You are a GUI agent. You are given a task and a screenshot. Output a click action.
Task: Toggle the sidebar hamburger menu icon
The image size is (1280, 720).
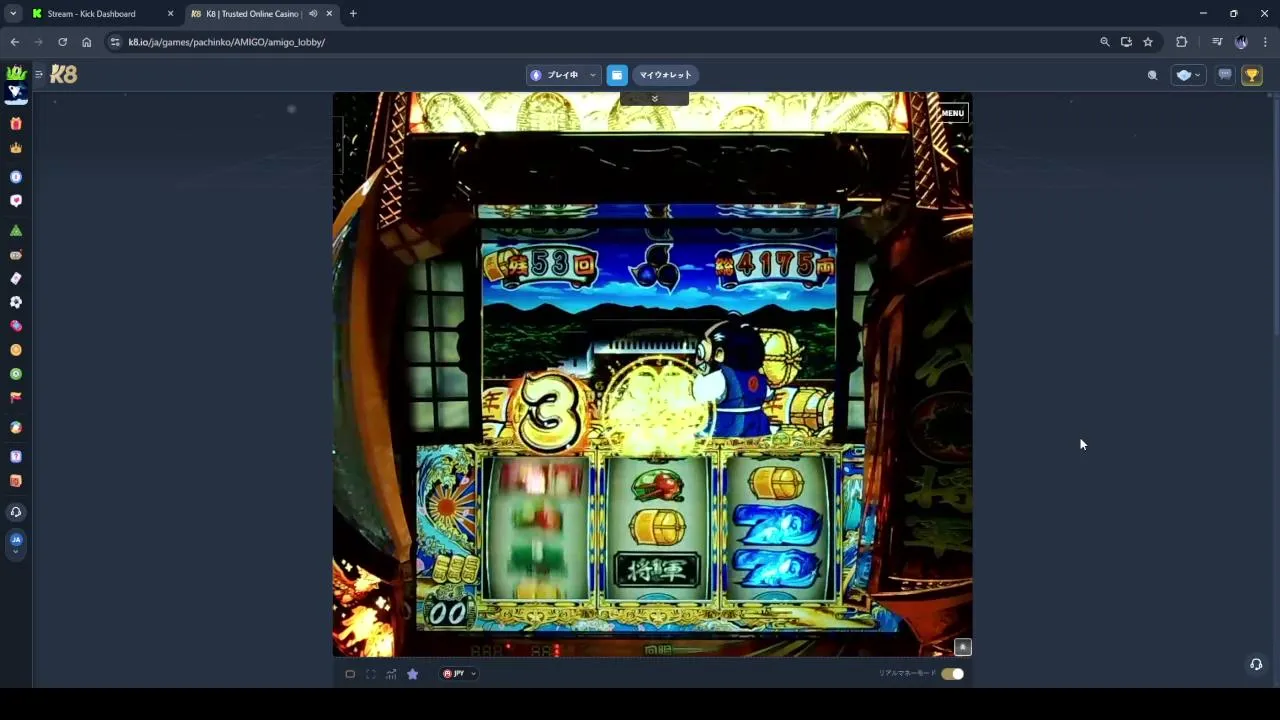(39, 74)
